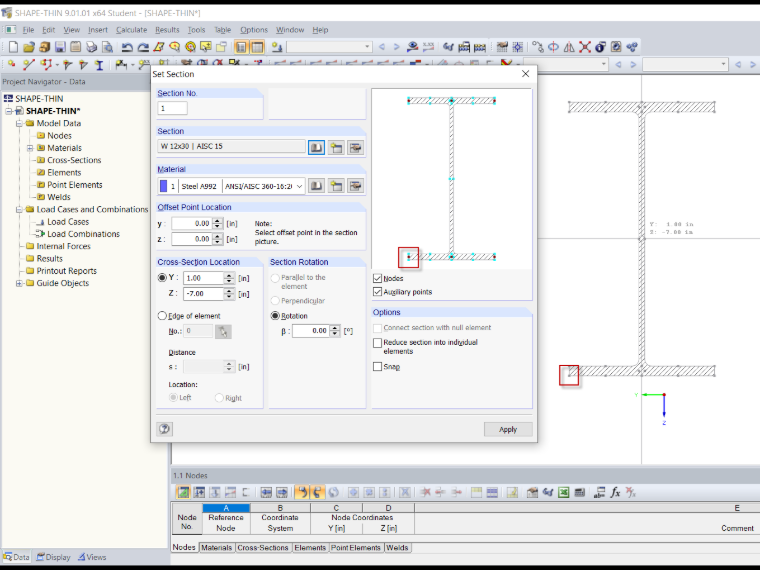
Task: Select Load Combinations in the Project Navigator
Action: [x=83, y=234]
